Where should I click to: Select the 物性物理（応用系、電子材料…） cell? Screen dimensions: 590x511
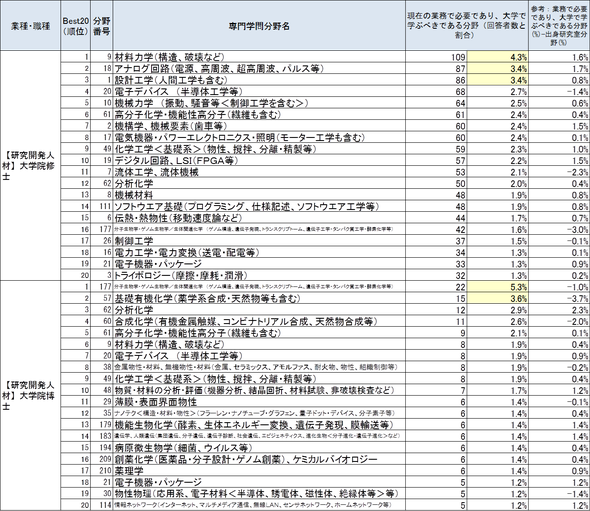point(259,494)
